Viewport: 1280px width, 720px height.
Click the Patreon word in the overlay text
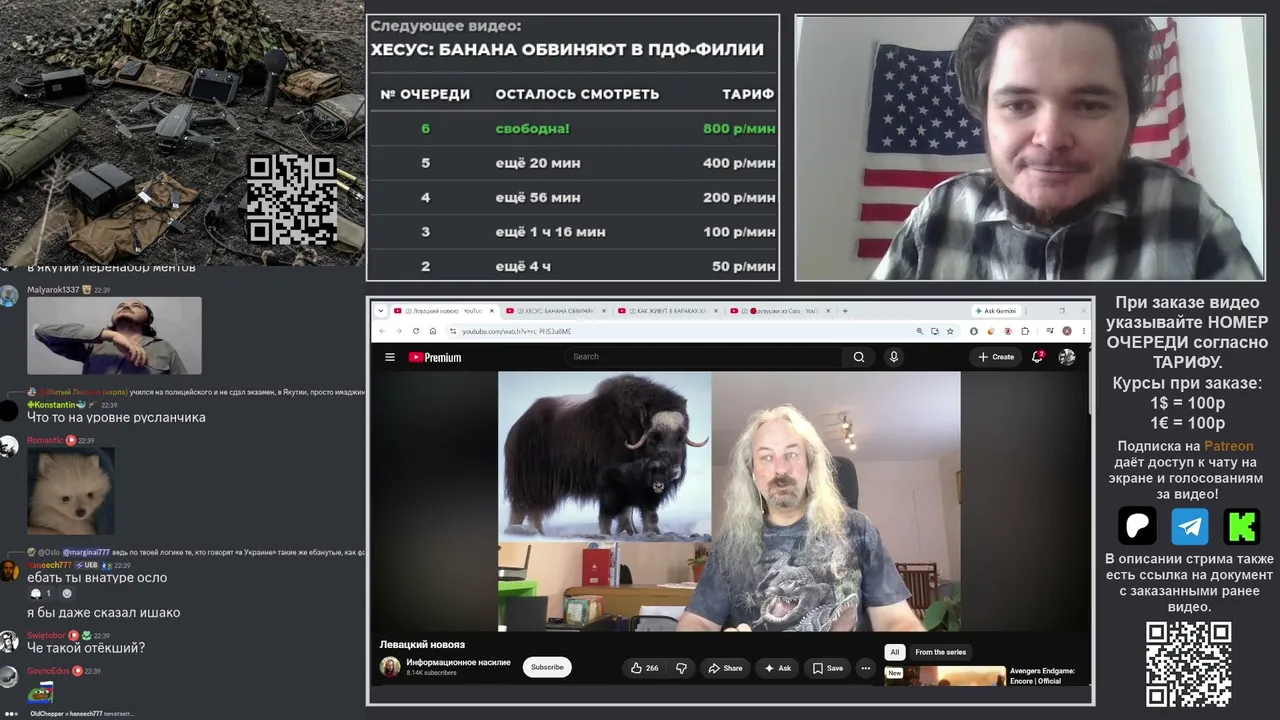[x=1228, y=446]
